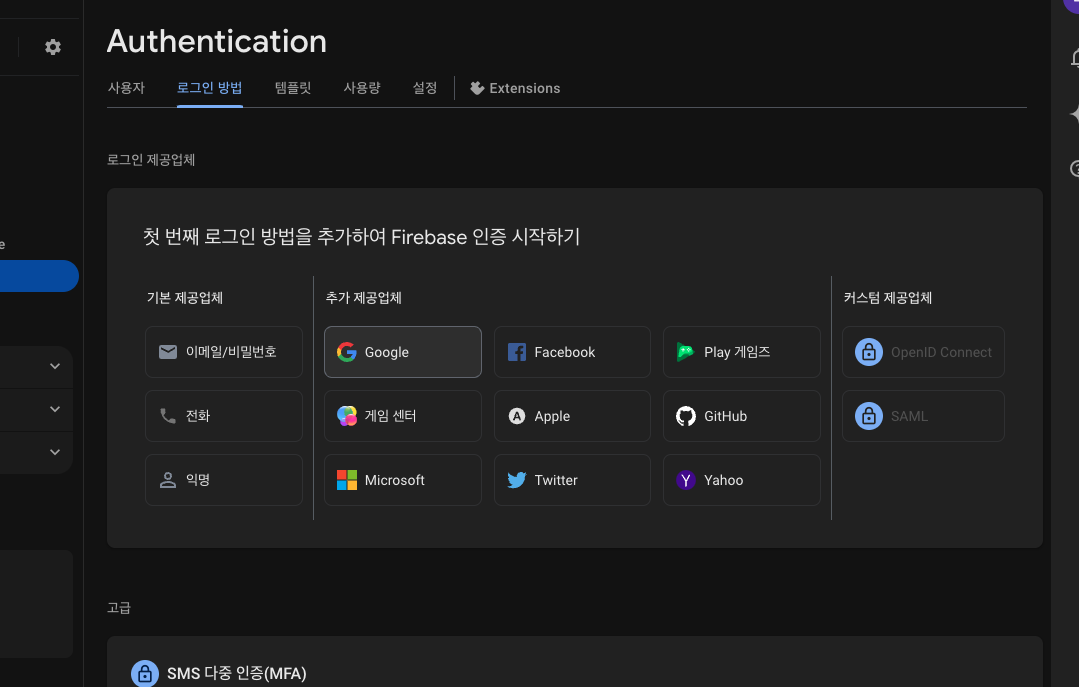Click the anonymous person icon
This screenshot has height=687, width=1079.
(x=168, y=480)
